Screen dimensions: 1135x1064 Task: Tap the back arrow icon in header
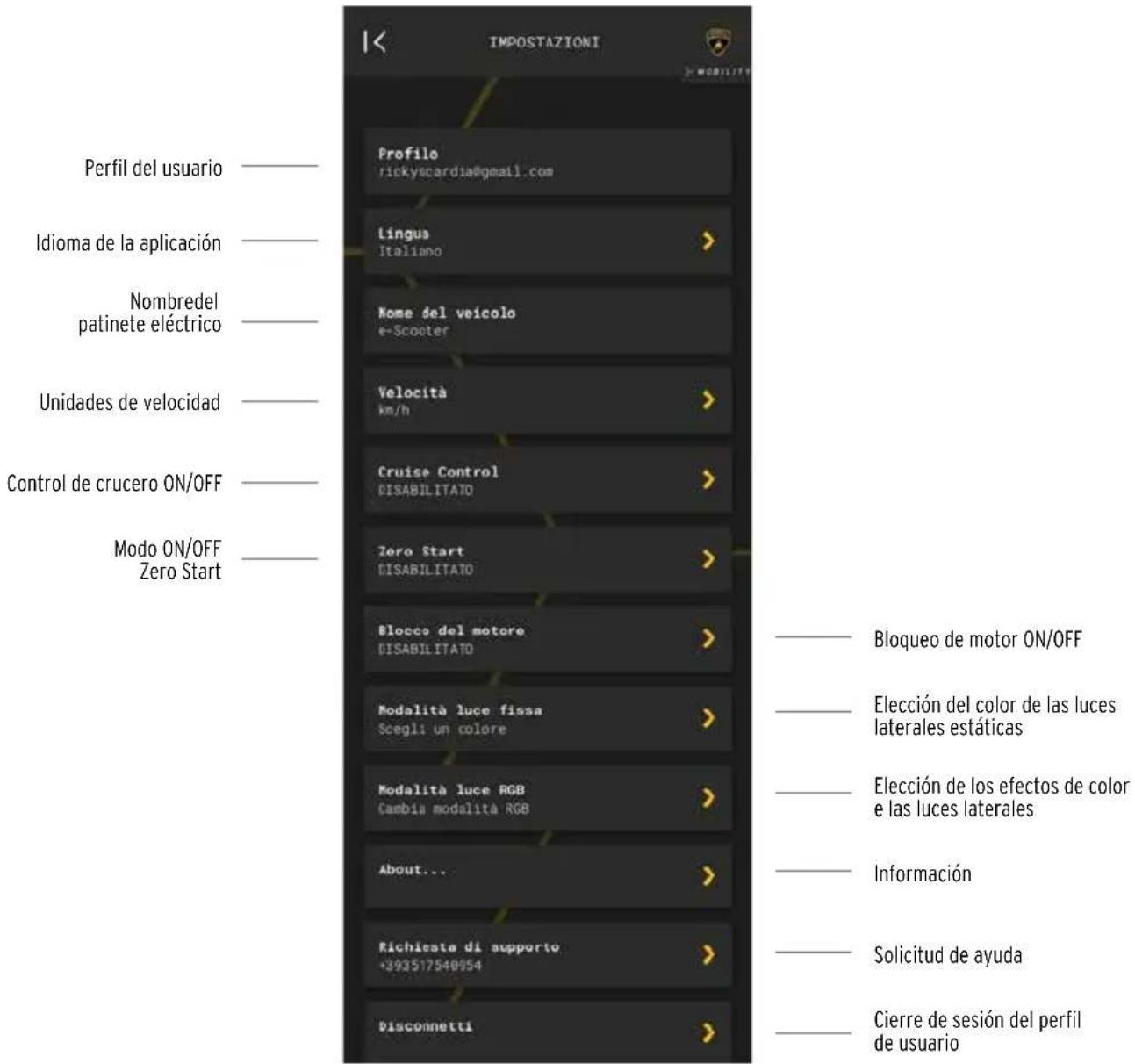pyautogui.click(x=374, y=41)
